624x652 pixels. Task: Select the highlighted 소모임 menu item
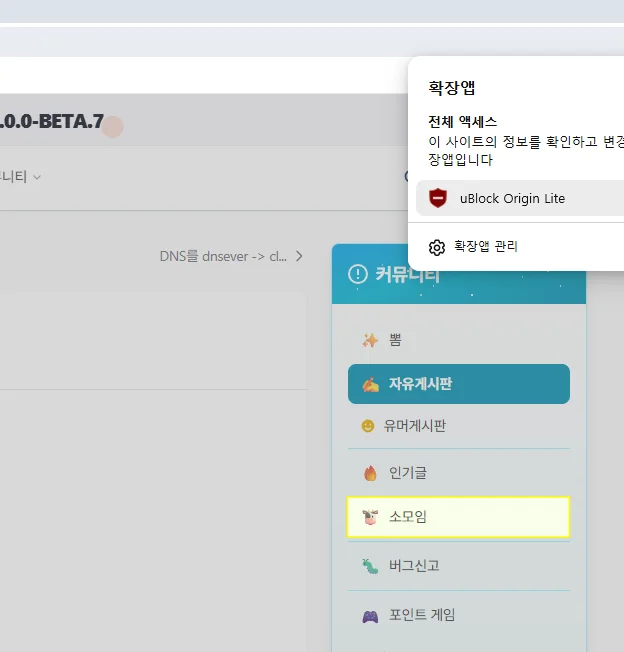coord(458,517)
